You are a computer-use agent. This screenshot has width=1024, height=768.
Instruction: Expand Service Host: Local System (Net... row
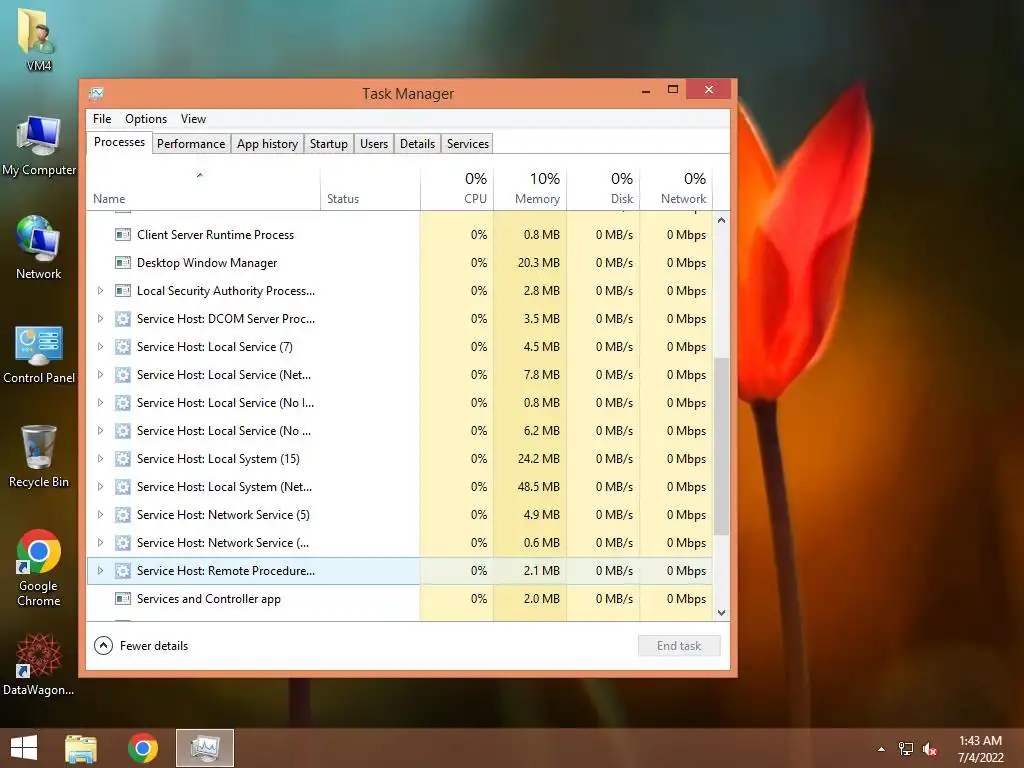click(x=100, y=487)
